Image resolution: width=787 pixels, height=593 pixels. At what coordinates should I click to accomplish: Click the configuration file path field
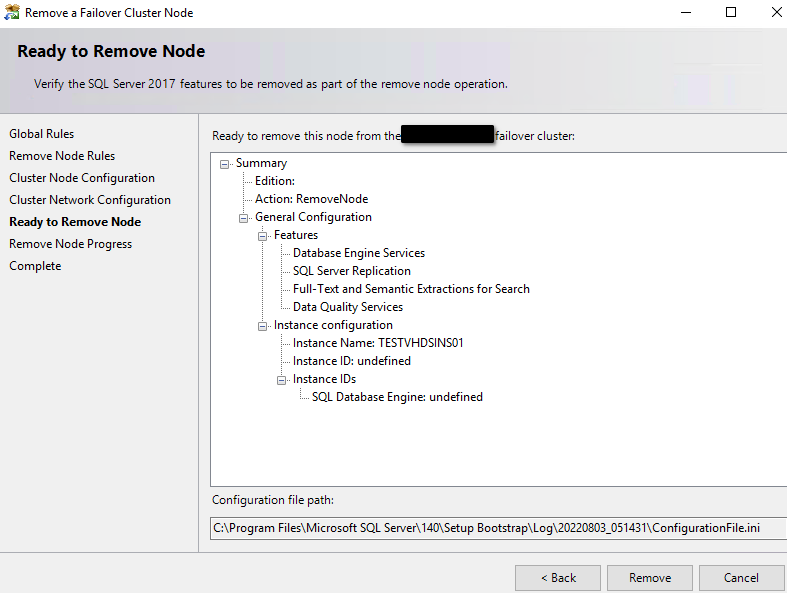coord(498,528)
